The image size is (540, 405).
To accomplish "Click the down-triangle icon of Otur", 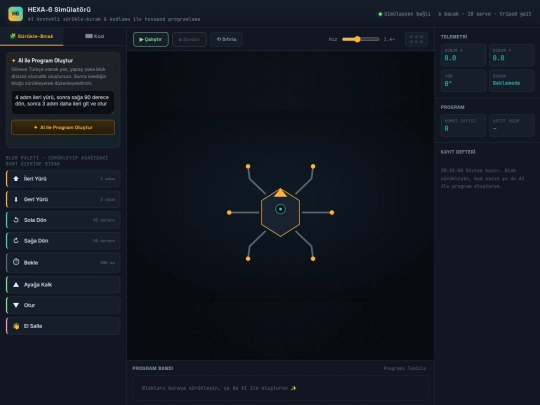I will point(16,305).
